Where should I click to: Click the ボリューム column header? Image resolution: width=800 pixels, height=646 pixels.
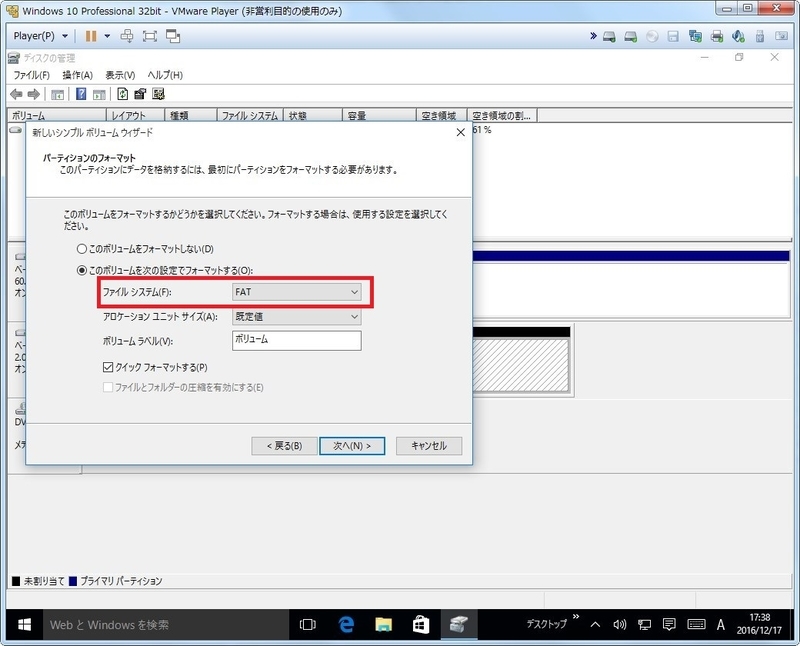[57, 116]
